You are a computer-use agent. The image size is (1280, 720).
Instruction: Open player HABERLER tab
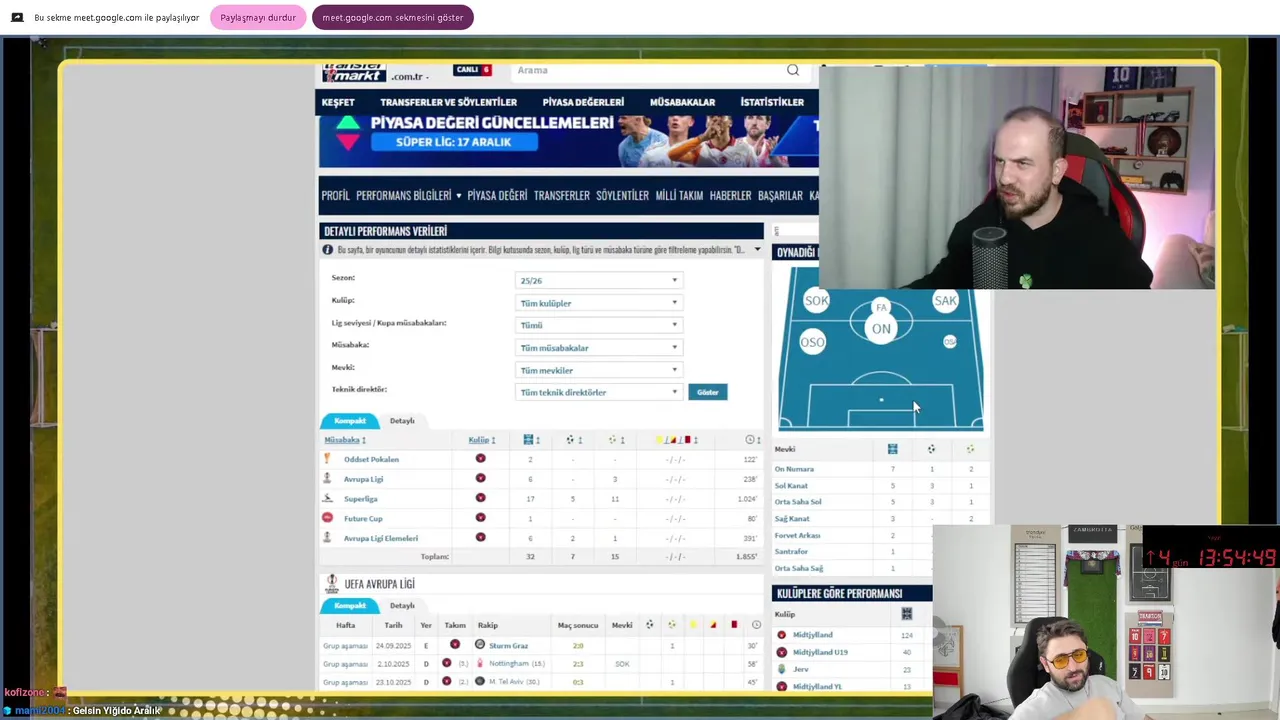730,196
